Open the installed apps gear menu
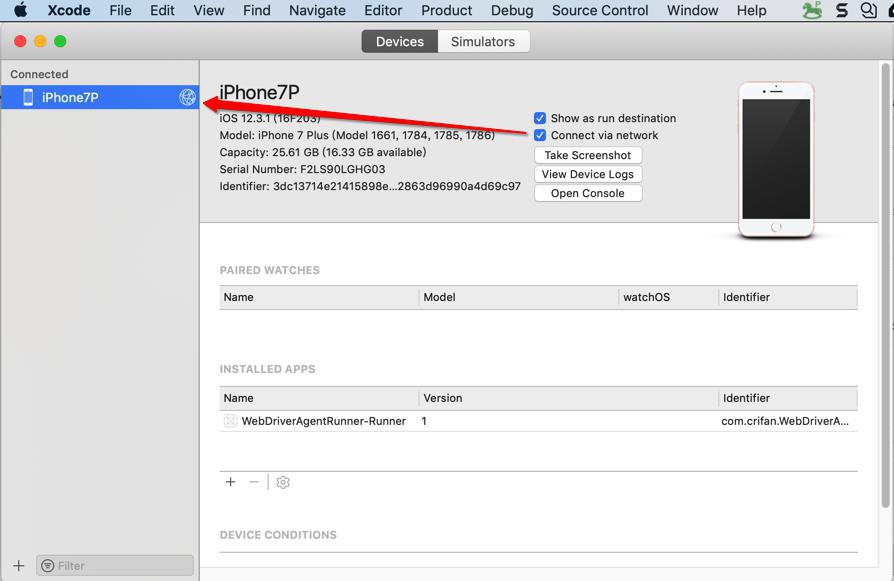 (x=283, y=482)
